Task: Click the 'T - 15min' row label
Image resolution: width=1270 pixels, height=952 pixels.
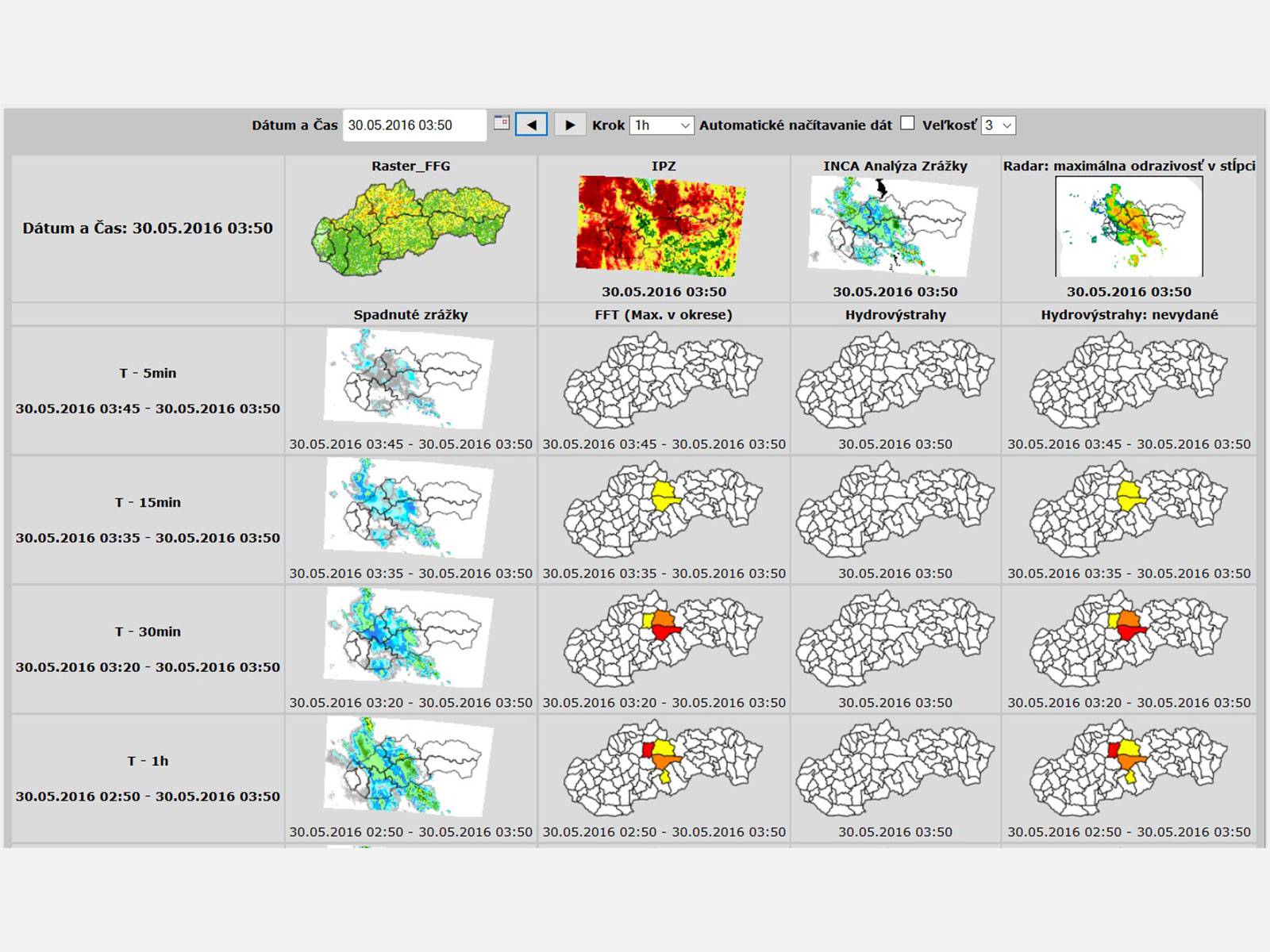Action: [148, 502]
